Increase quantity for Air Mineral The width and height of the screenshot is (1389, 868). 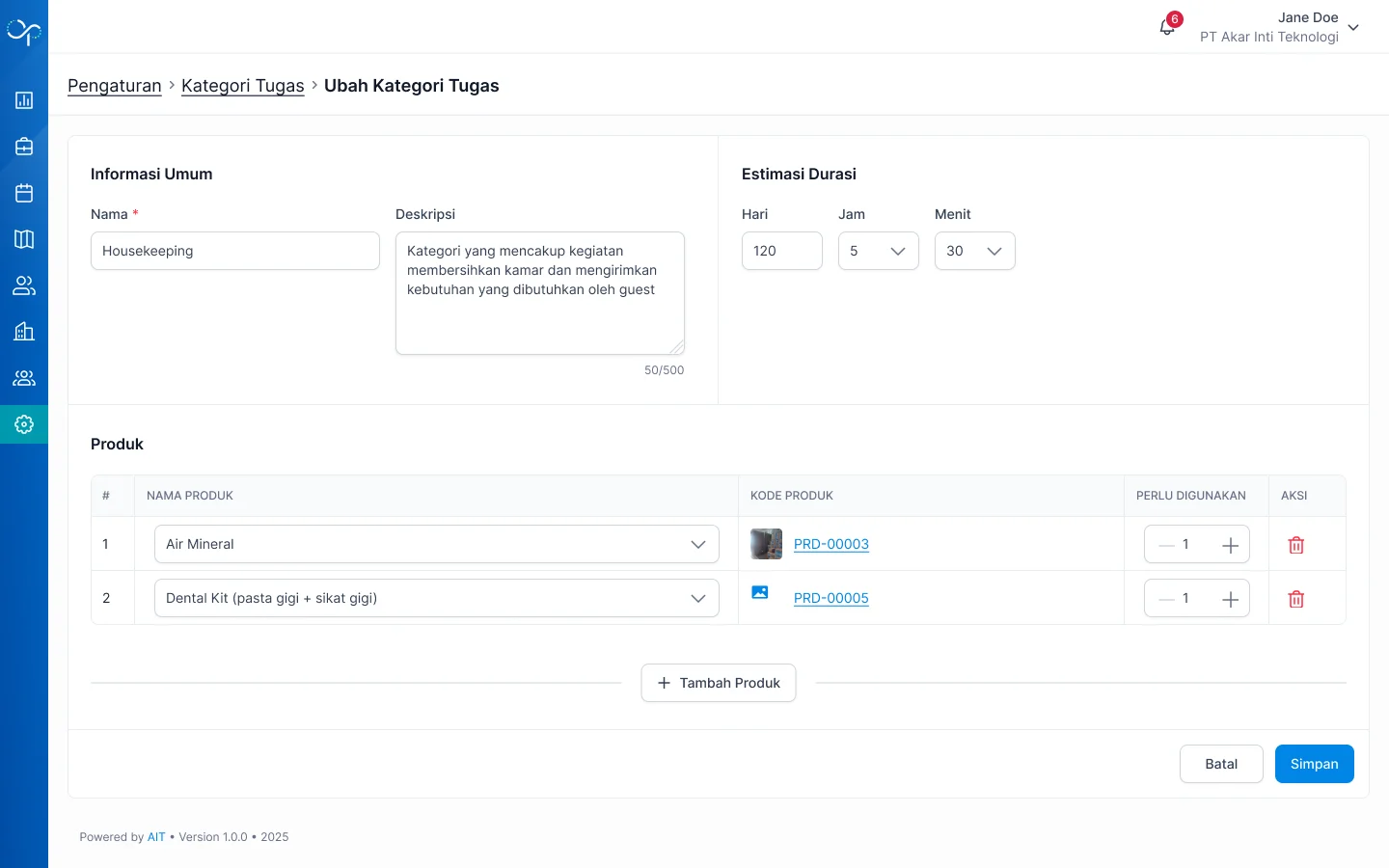tap(1230, 545)
